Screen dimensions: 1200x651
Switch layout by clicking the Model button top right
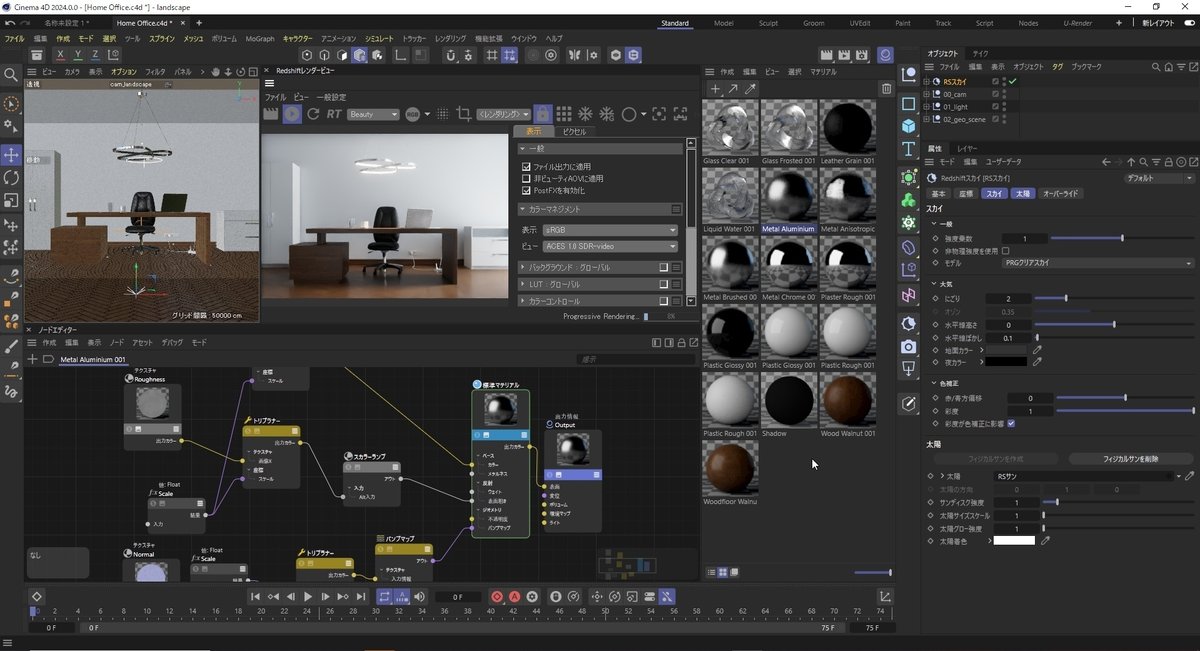(x=726, y=22)
